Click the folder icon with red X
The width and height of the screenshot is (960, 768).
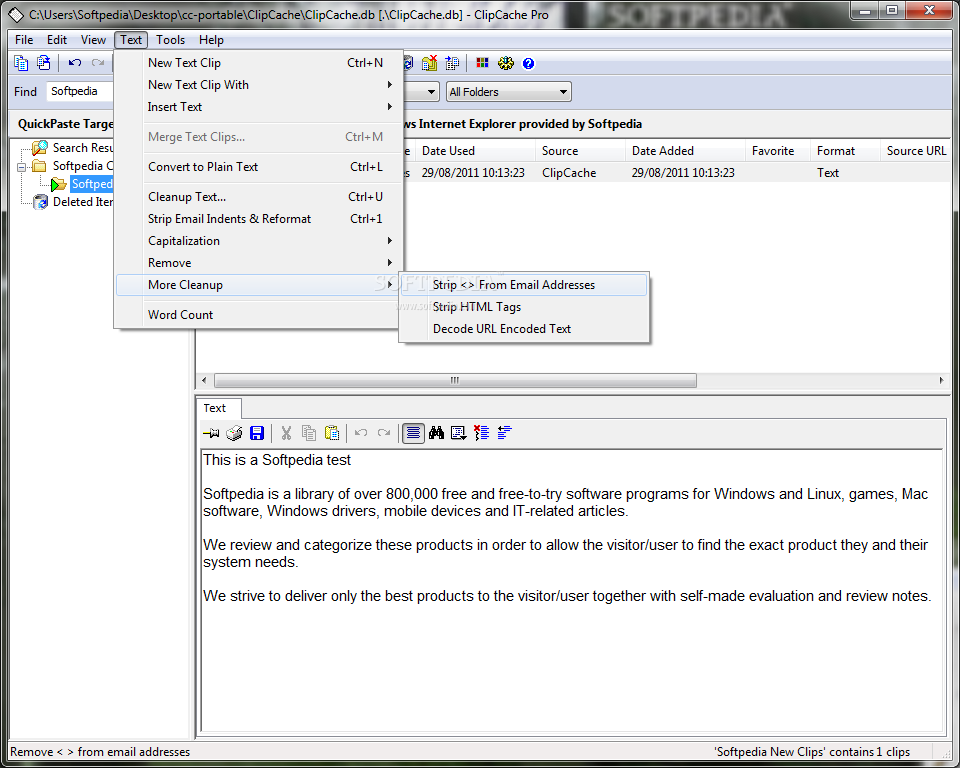point(429,63)
